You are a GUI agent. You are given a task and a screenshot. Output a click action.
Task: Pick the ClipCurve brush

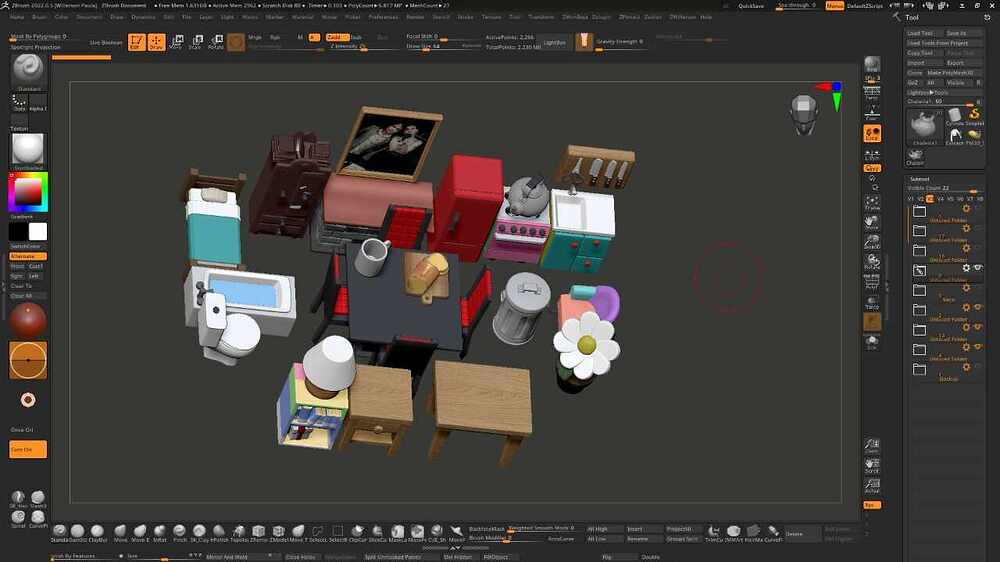pyautogui.click(x=357, y=532)
